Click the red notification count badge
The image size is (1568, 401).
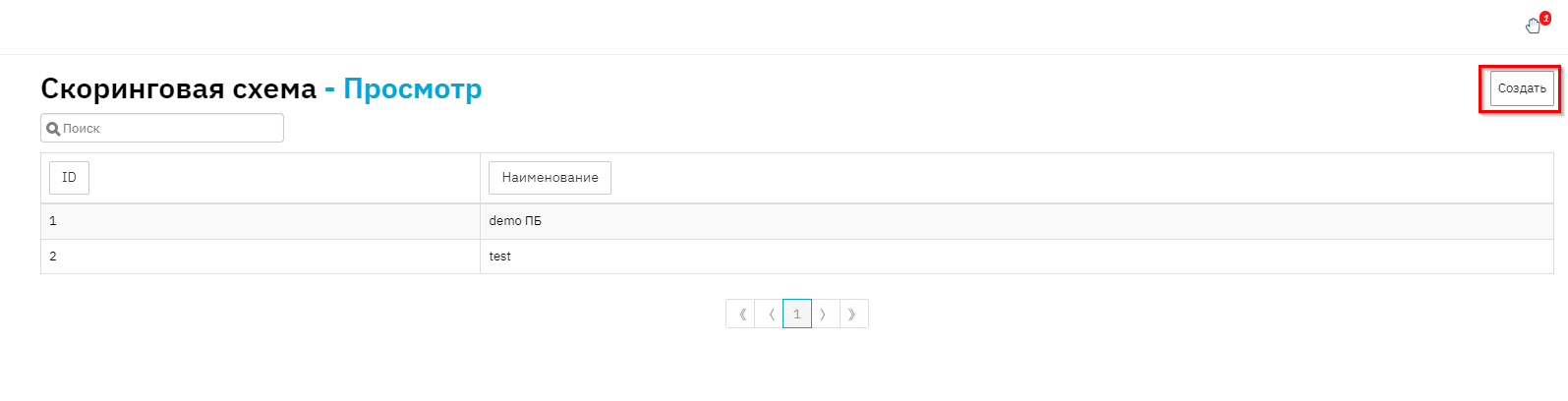tap(1545, 18)
